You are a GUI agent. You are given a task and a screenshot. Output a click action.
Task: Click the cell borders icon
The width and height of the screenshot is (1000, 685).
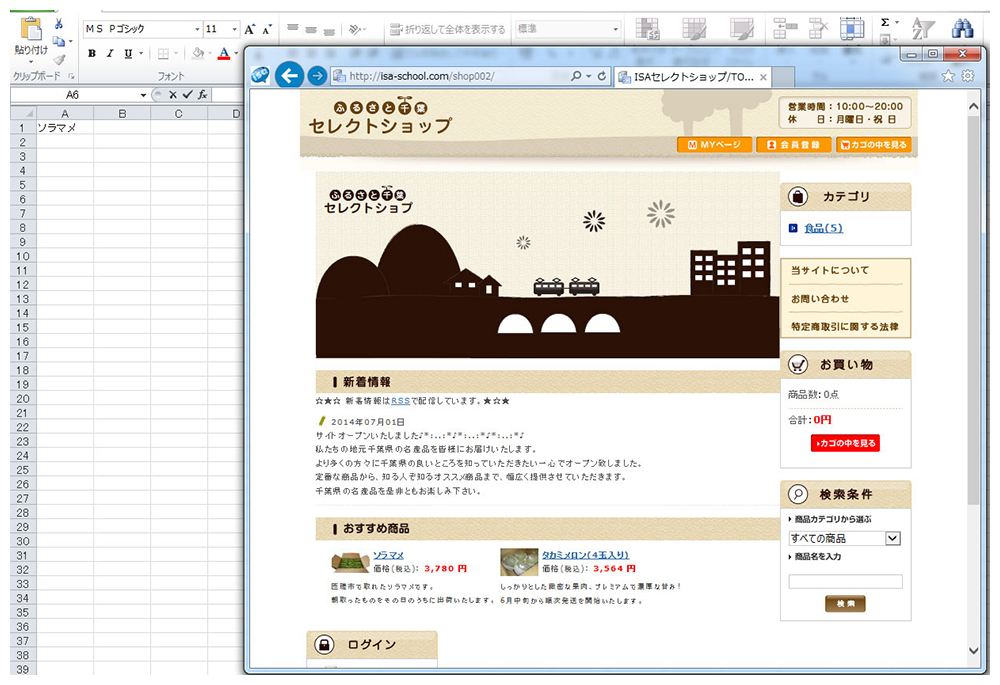pos(163,54)
